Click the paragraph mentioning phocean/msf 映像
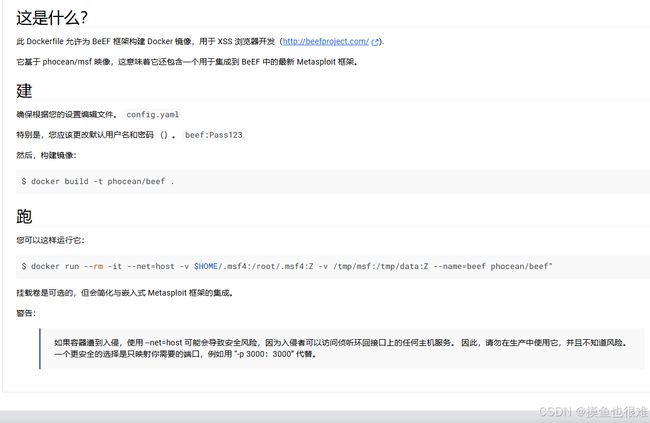 [187, 62]
